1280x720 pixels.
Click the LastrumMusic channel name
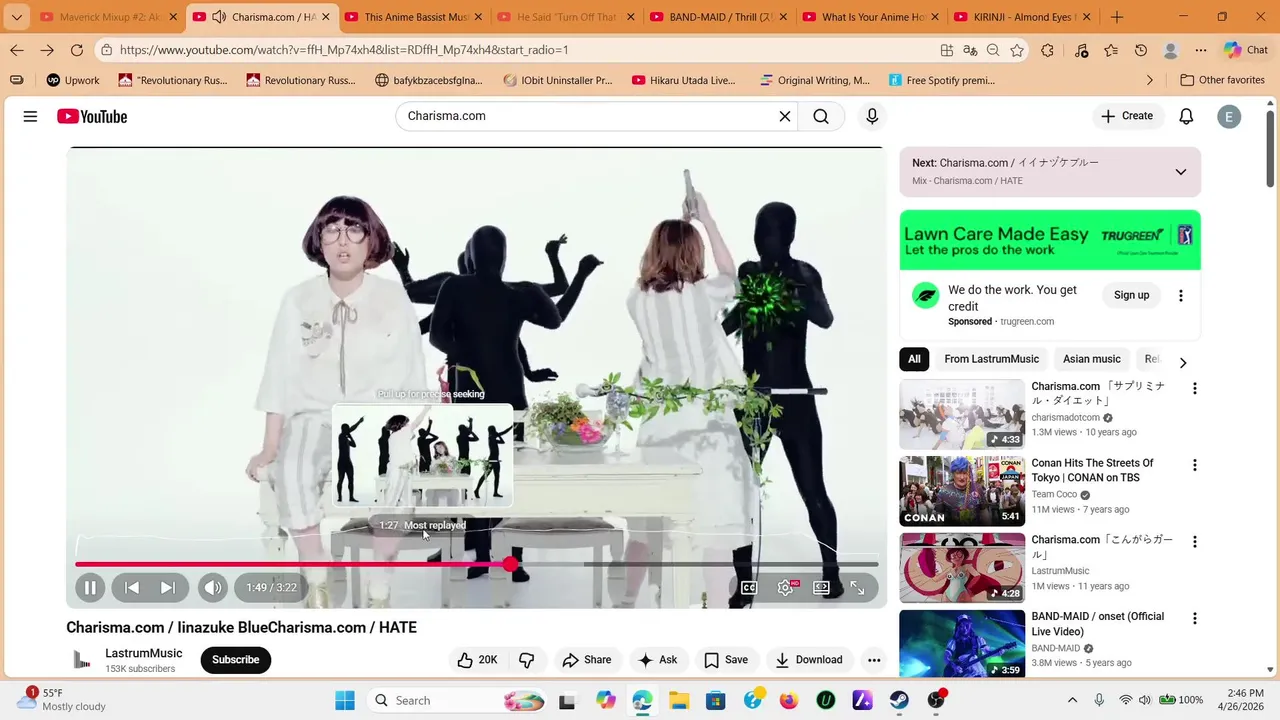coord(144,653)
